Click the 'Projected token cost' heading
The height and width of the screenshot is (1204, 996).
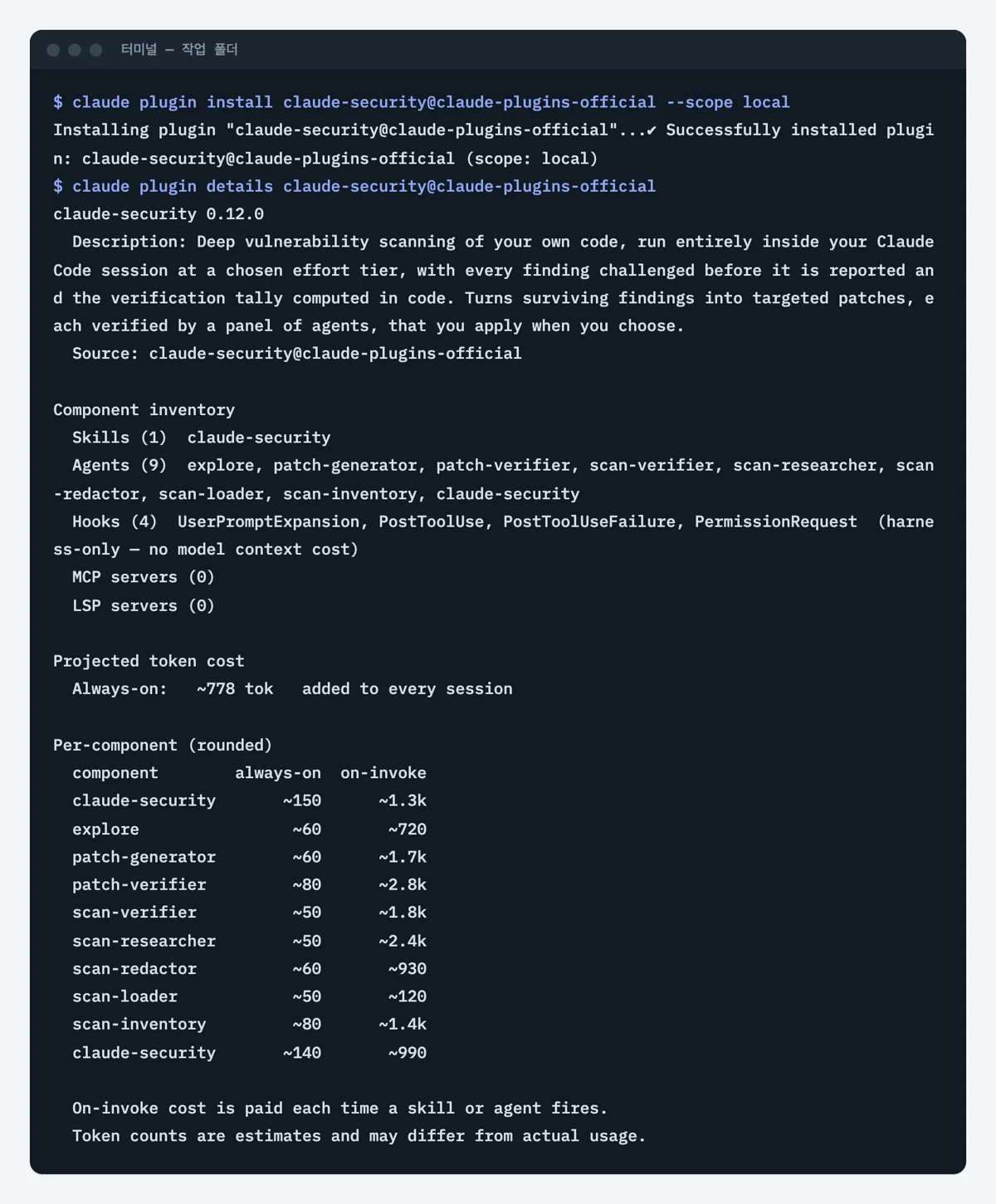(149, 661)
